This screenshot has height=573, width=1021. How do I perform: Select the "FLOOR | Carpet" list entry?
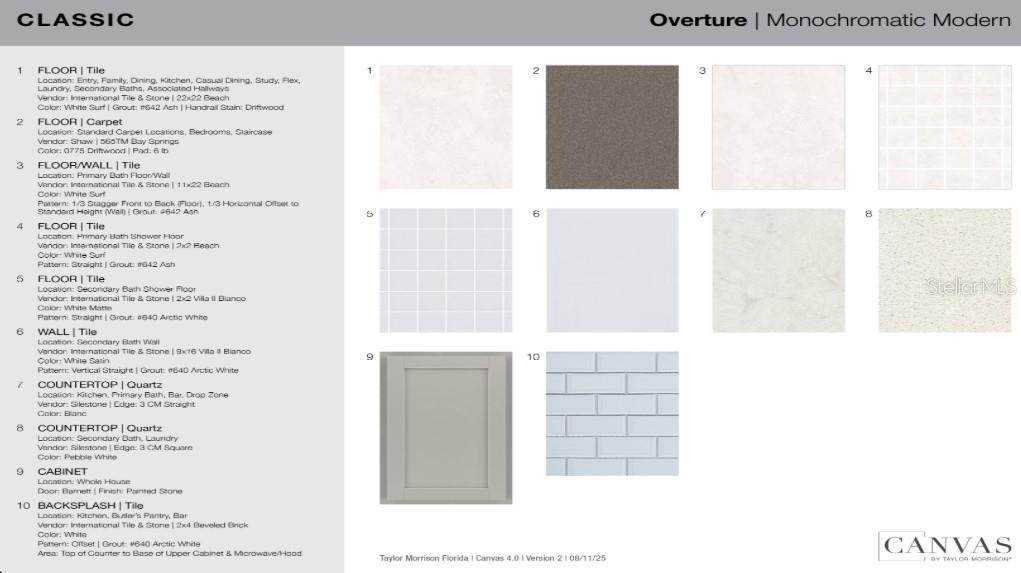[x=80, y=122]
